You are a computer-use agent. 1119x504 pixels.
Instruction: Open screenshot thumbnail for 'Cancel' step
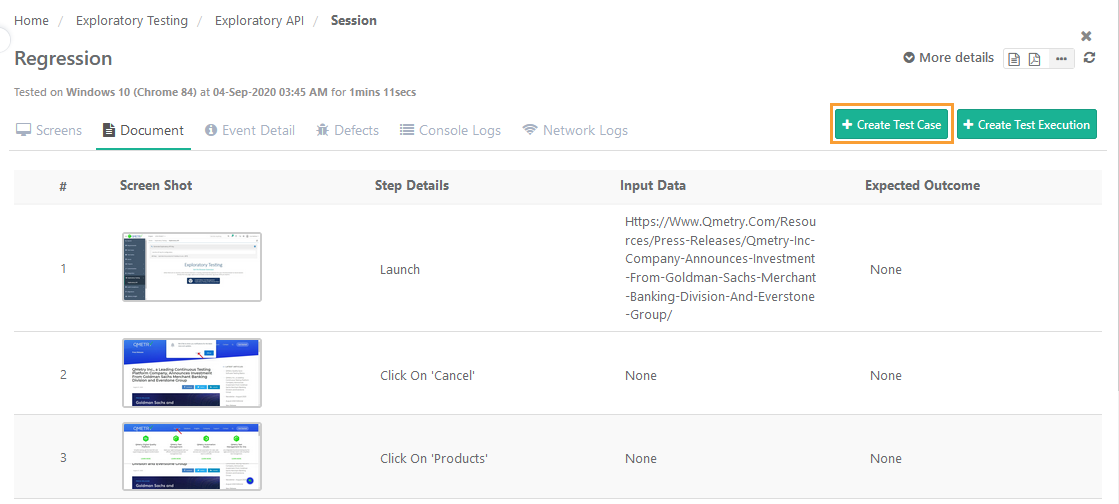click(x=192, y=373)
